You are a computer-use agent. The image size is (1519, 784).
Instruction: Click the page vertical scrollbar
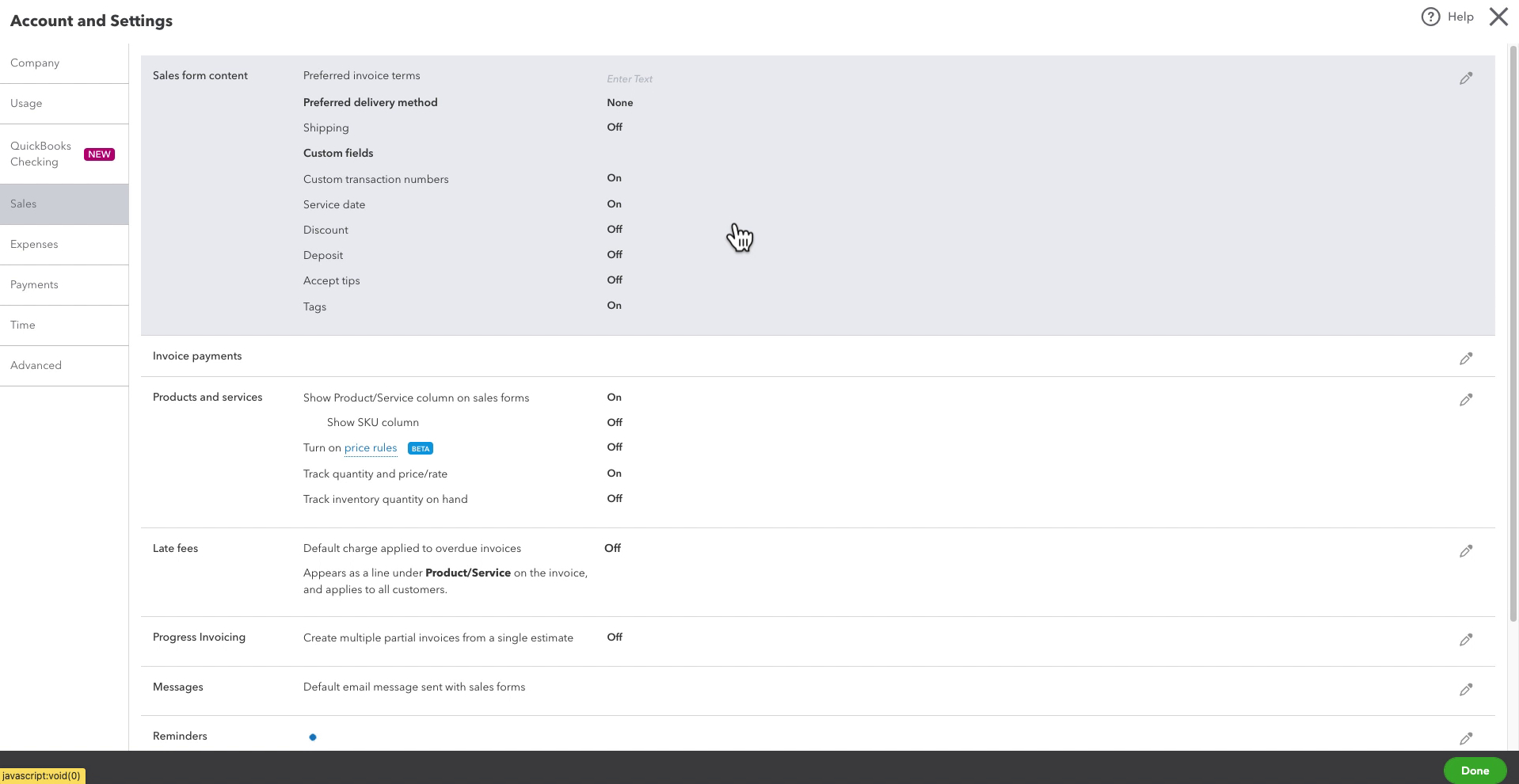(x=1514, y=333)
